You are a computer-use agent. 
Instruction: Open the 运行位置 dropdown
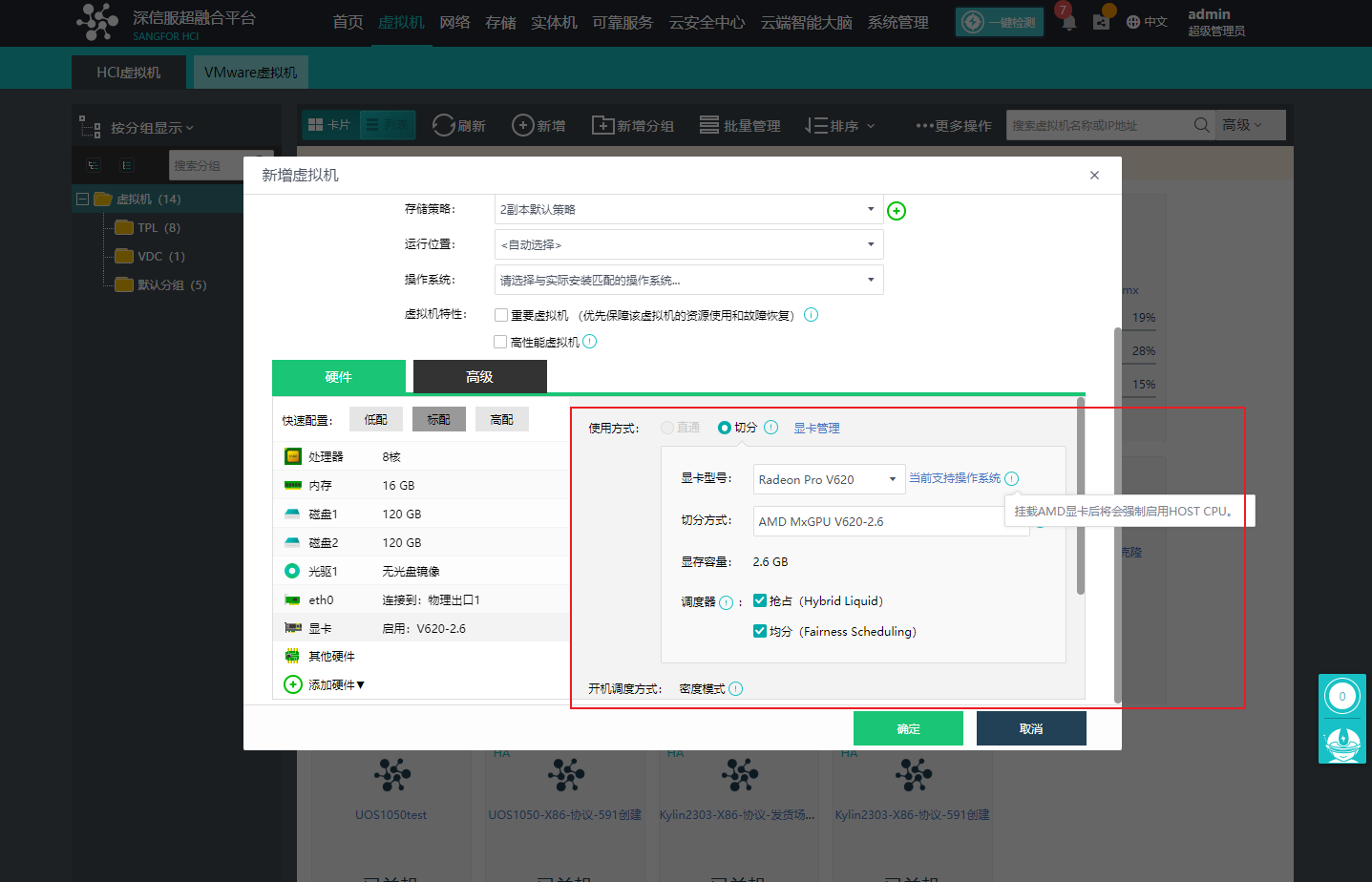click(688, 244)
